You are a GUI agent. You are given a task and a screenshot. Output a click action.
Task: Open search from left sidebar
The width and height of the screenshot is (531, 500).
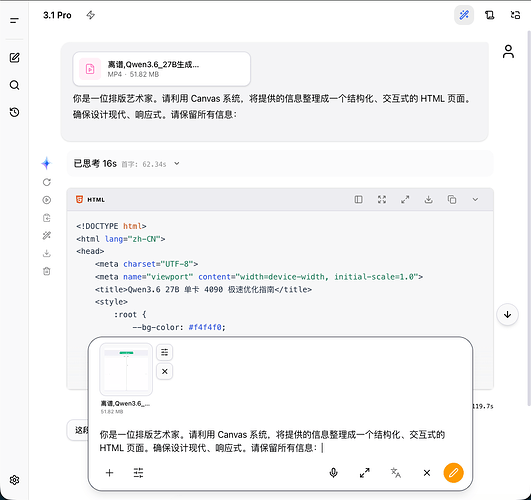coord(14,85)
